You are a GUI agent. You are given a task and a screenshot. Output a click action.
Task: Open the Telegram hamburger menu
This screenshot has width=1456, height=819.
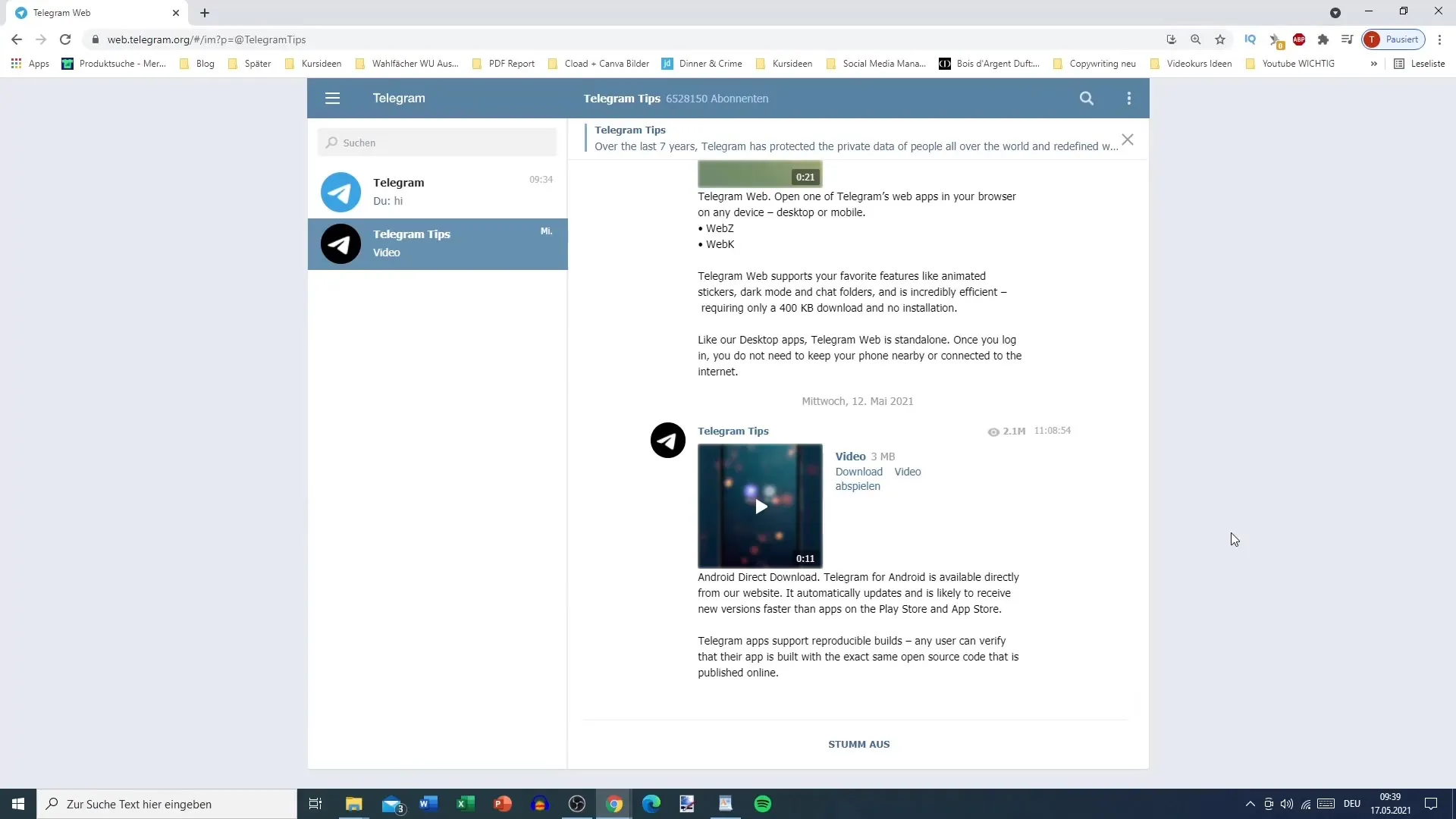click(332, 99)
